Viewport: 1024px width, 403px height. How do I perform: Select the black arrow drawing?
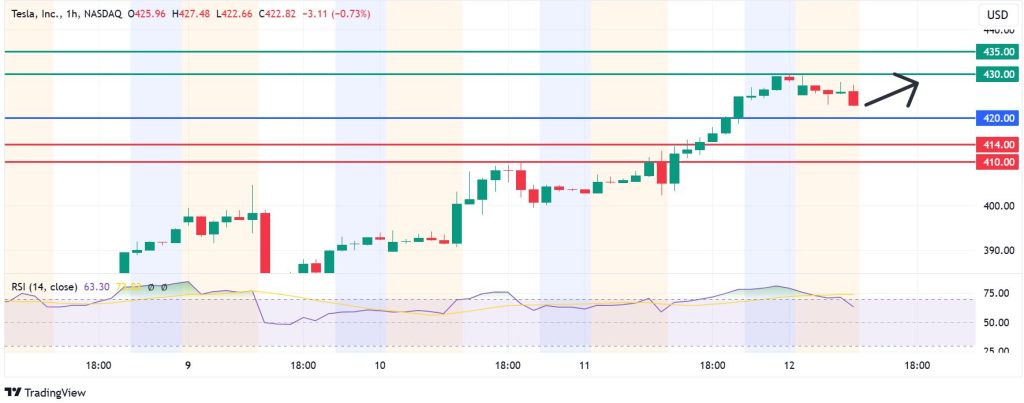(890, 92)
